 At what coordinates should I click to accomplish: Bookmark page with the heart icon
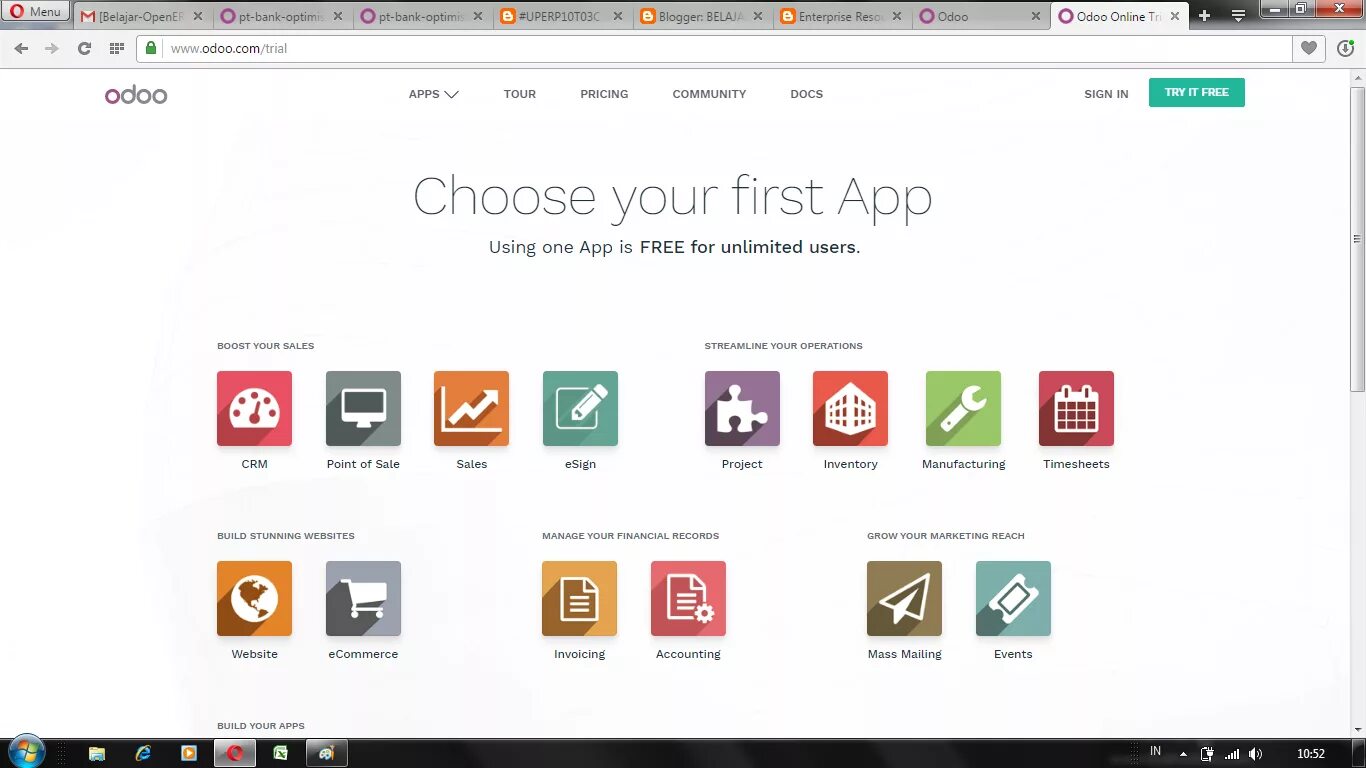coord(1308,48)
